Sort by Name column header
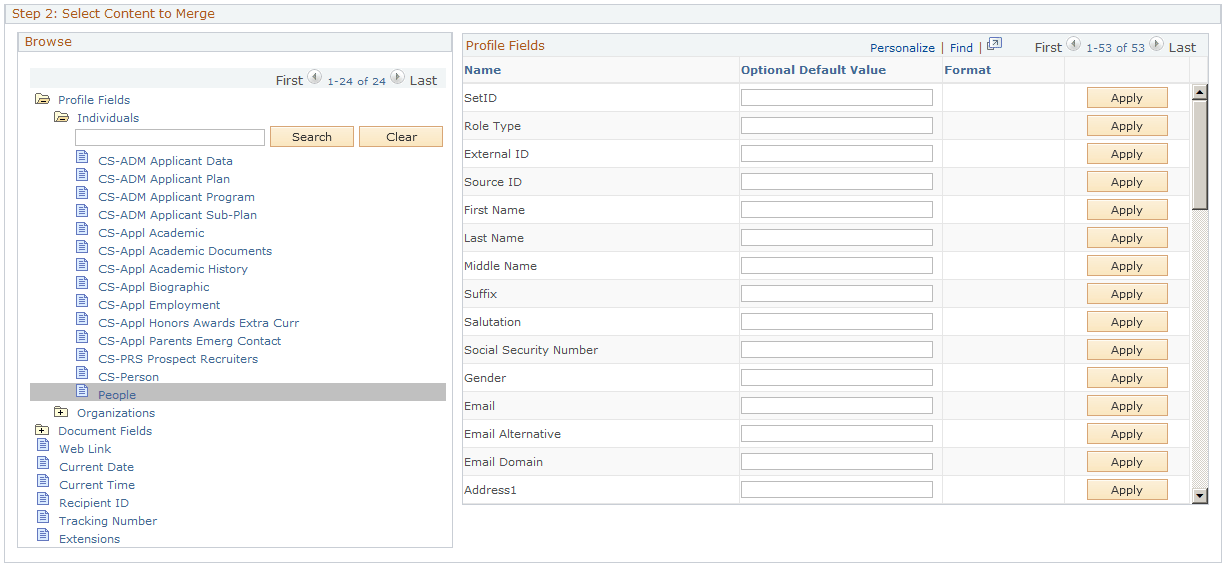The height and width of the screenshot is (568, 1229). (x=482, y=70)
